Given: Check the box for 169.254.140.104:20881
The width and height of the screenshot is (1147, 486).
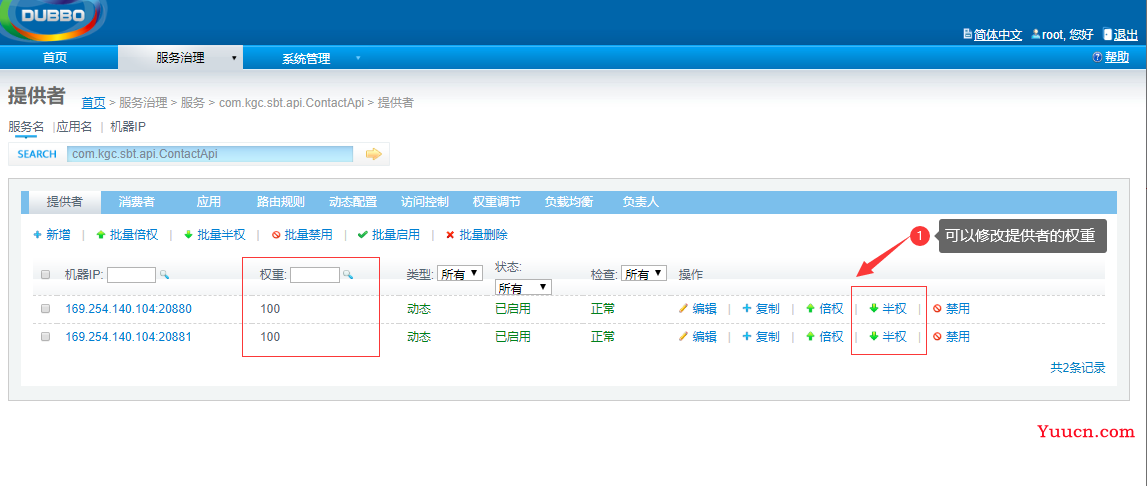Looking at the screenshot, I should pos(45,337).
